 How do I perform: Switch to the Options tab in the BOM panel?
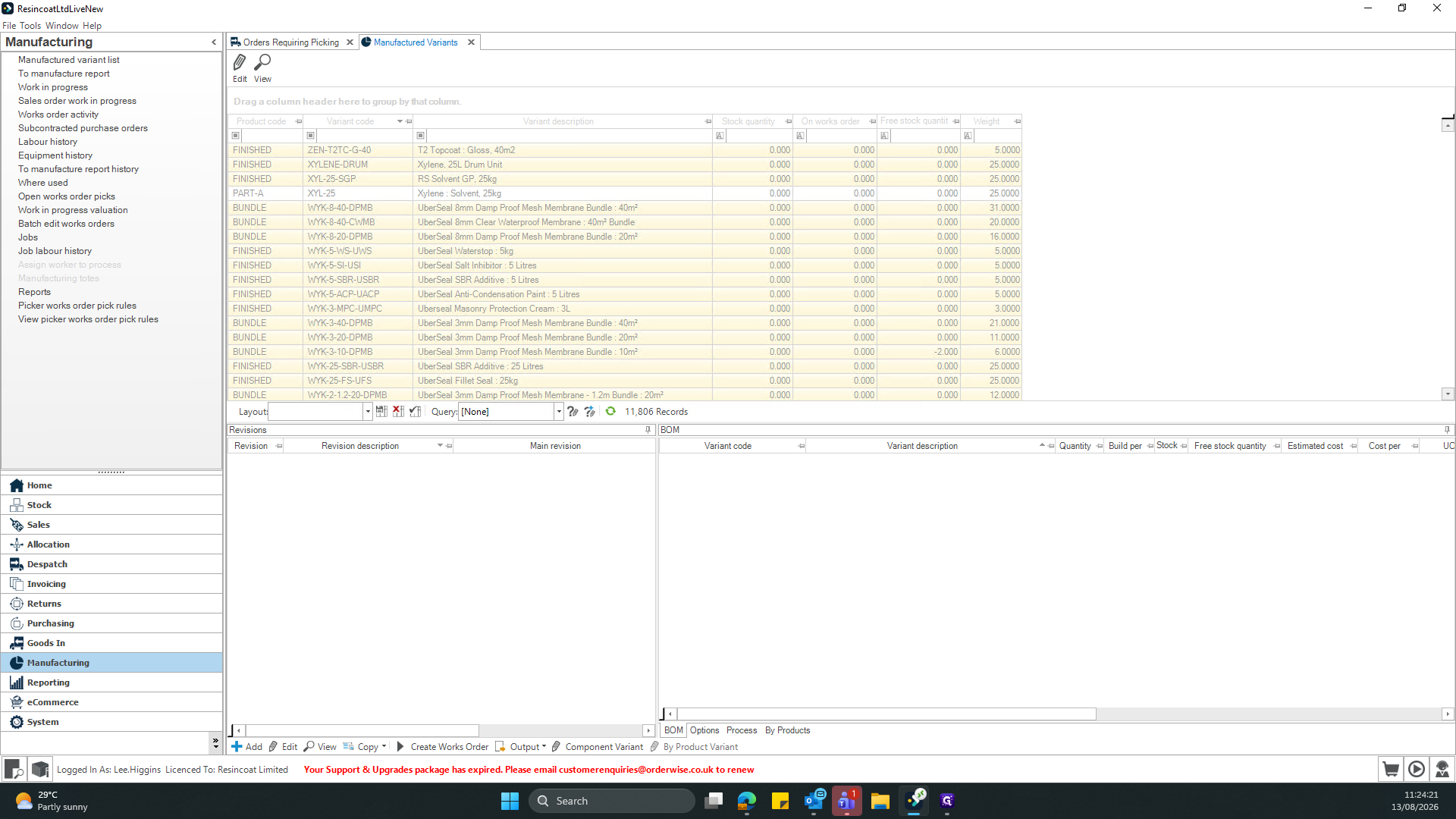click(704, 730)
